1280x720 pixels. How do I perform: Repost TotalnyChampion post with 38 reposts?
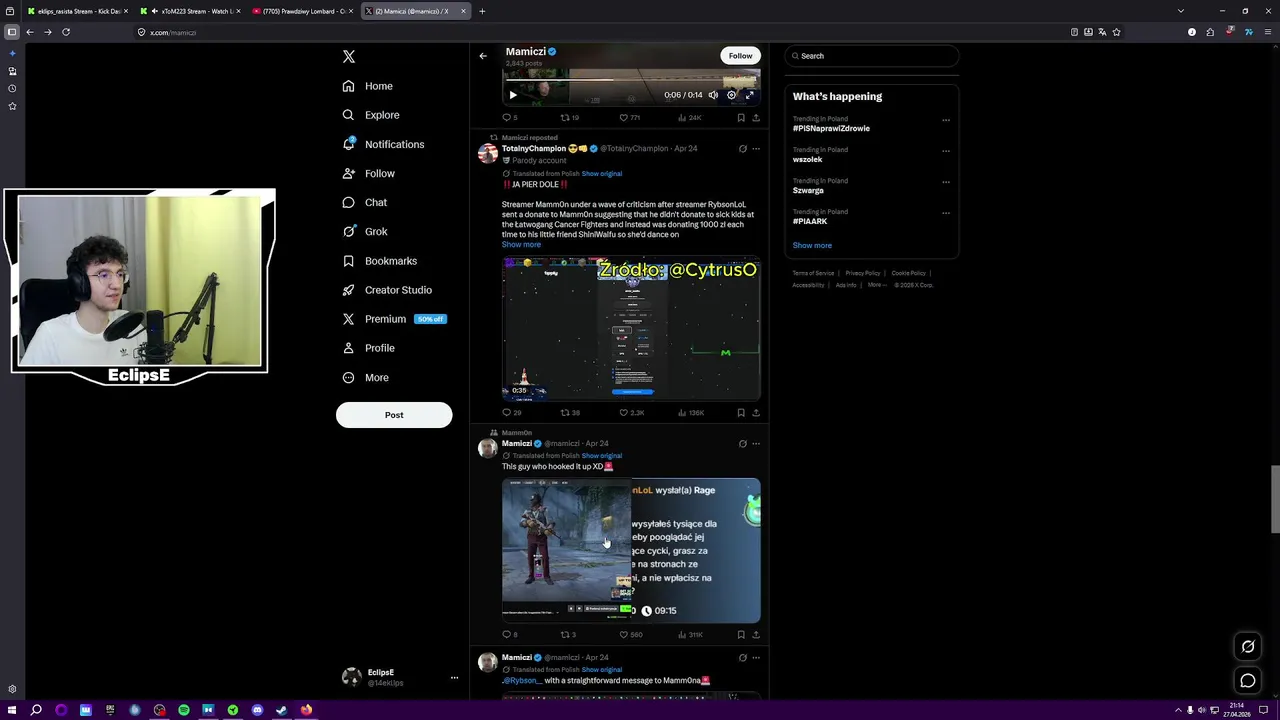click(569, 413)
